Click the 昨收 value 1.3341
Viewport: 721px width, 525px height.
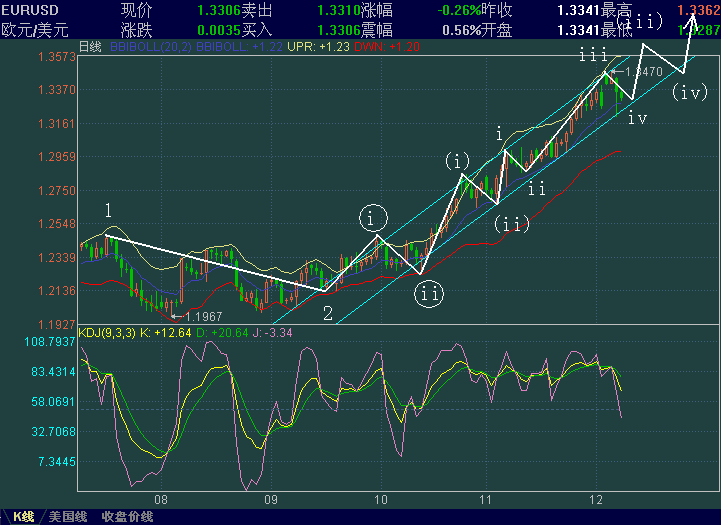[579, 10]
